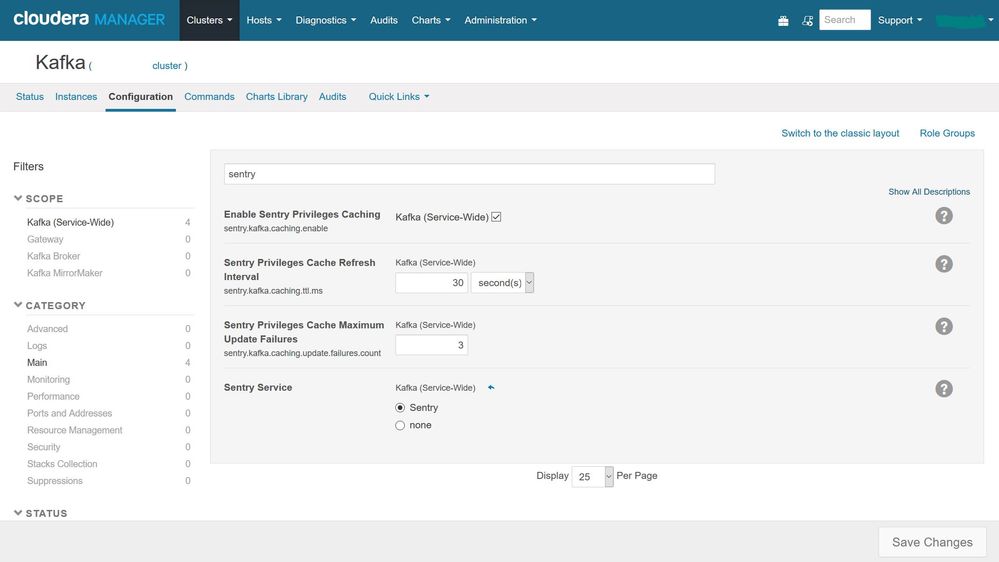Filter by Gateway scope
This screenshot has height=562, width=999.
[x=45, y=240]
